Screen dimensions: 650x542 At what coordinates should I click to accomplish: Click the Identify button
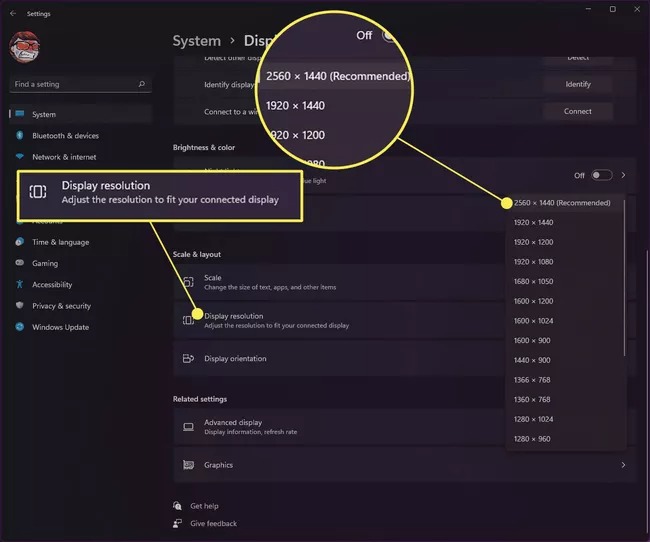click(x=578, y=84)
